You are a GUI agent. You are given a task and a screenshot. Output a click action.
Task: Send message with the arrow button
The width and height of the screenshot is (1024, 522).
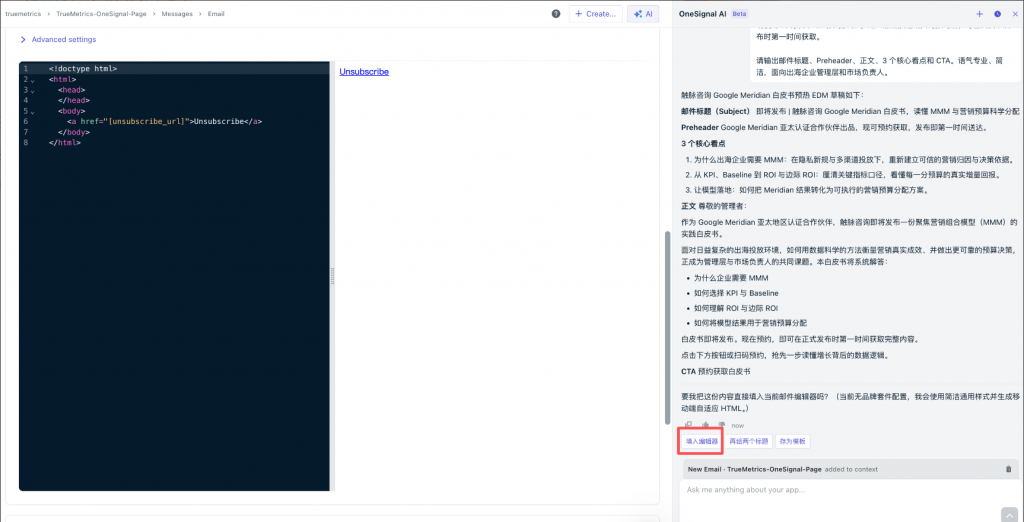[x=1008, y=514]
